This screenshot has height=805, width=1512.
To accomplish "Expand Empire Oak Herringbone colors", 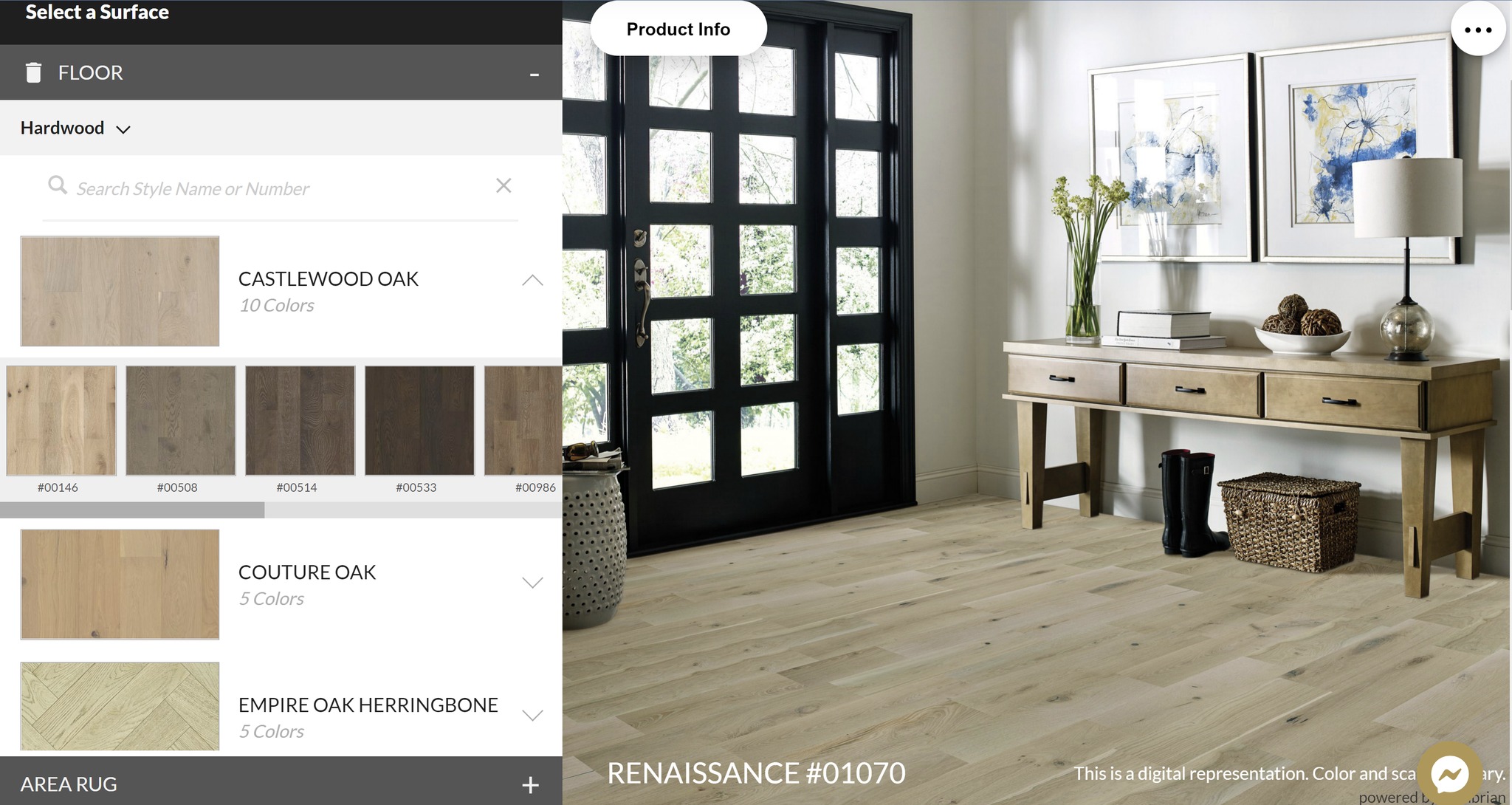I will (532, 715).
